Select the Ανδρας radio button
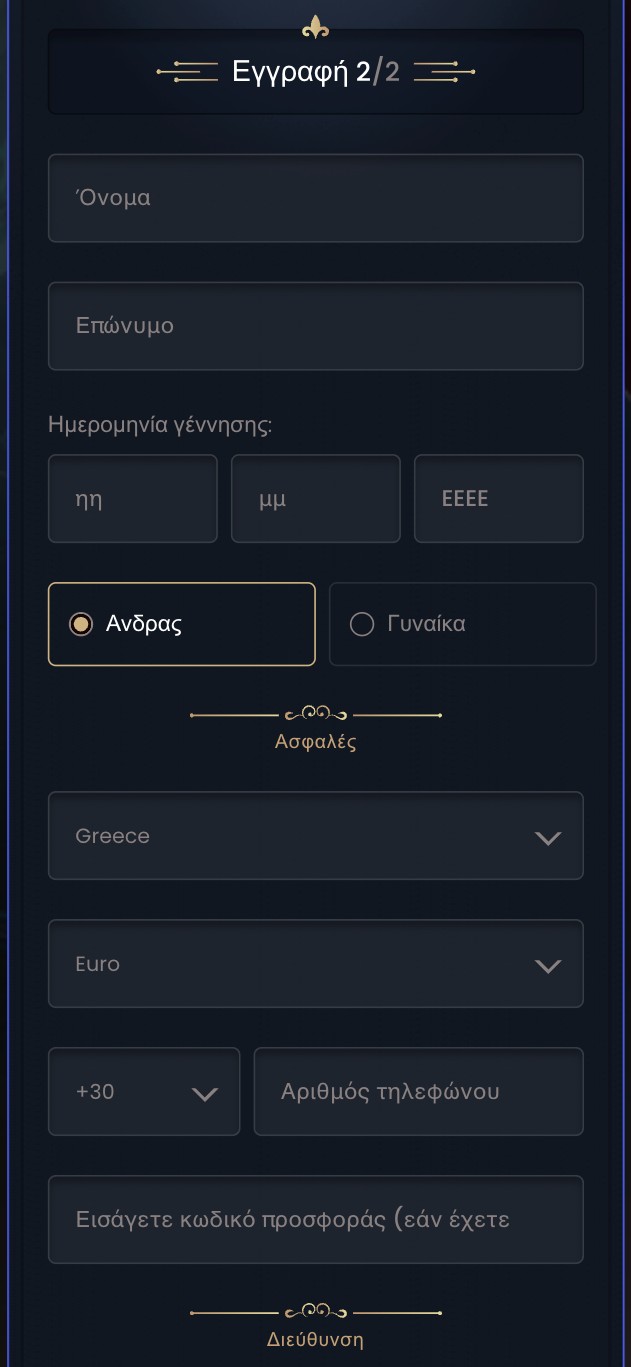Image resolution: width=631 pixels, height=1367 pixels. click(x=81, y=624)
